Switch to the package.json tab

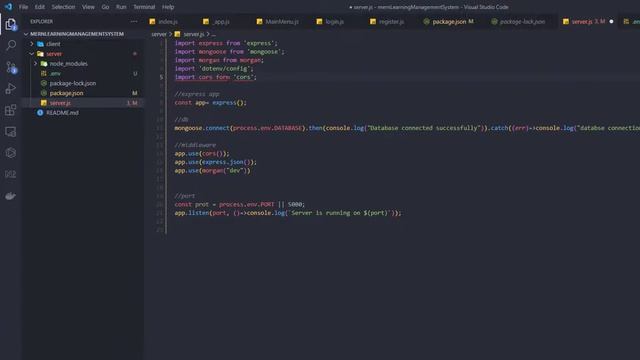(449, 22)
